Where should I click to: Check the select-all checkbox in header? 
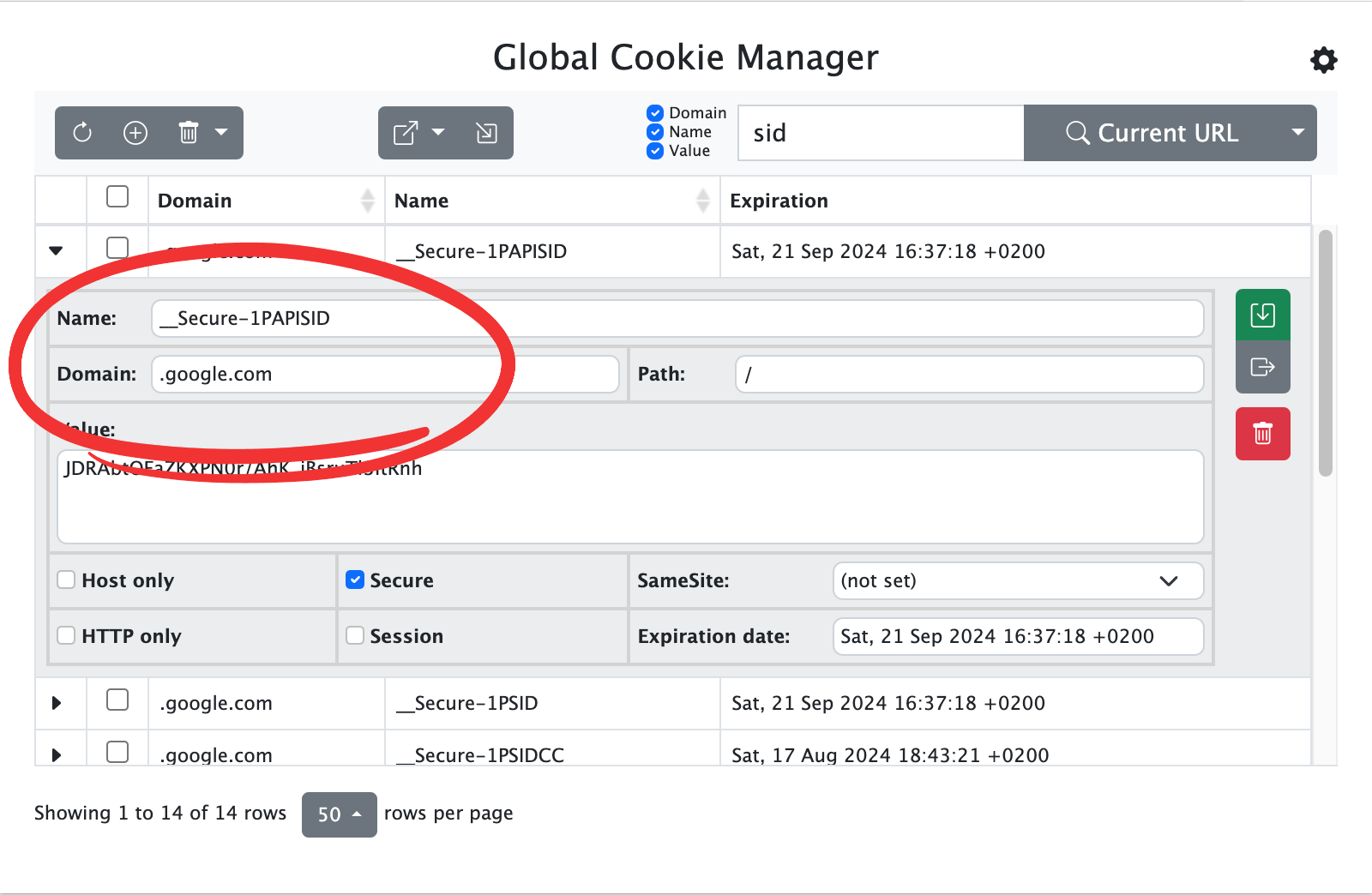117,196
